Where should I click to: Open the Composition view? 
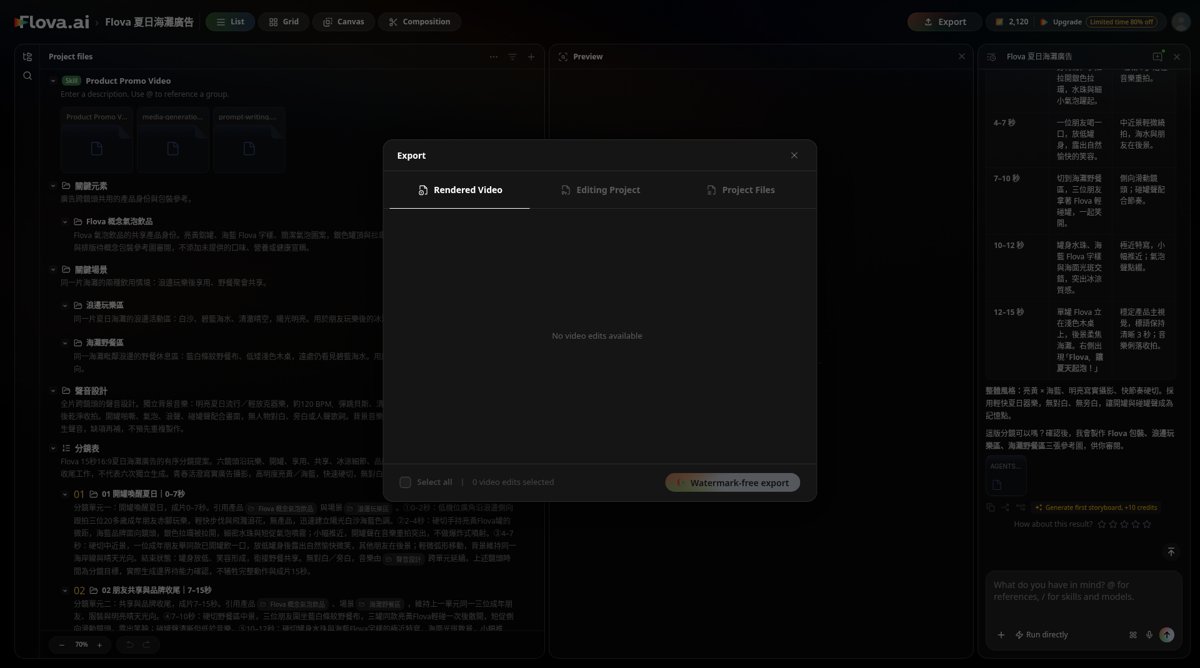419,21
